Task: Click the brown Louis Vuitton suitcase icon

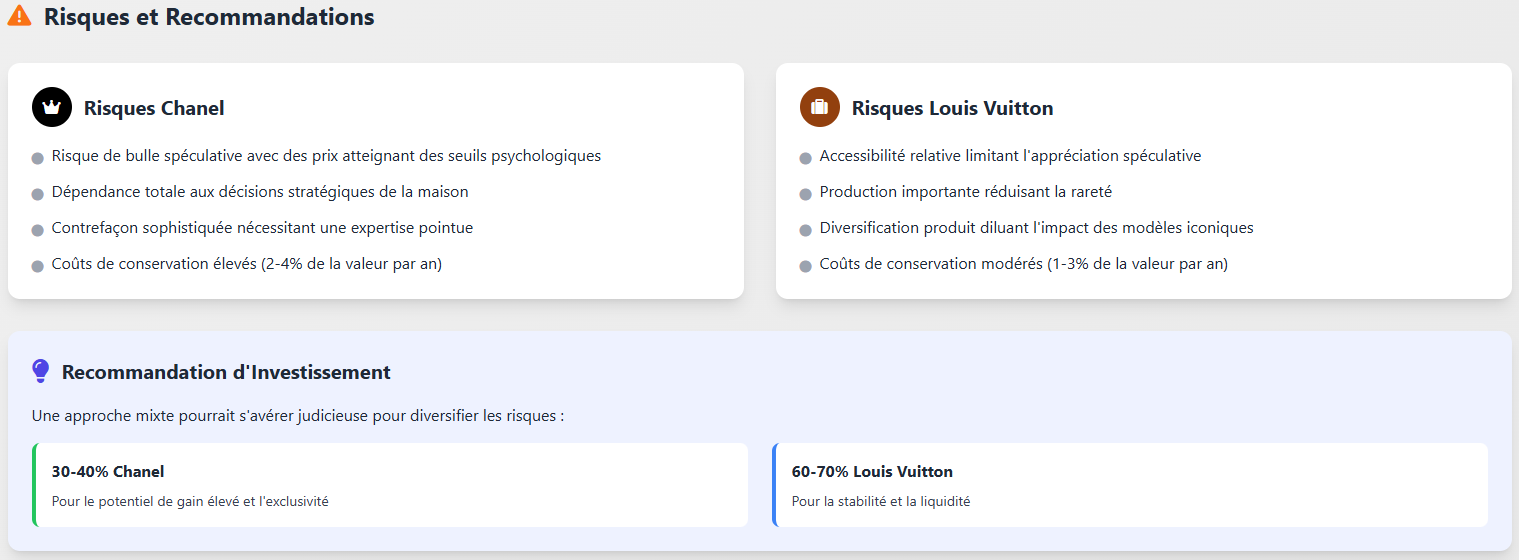Action: click(819, 108)
